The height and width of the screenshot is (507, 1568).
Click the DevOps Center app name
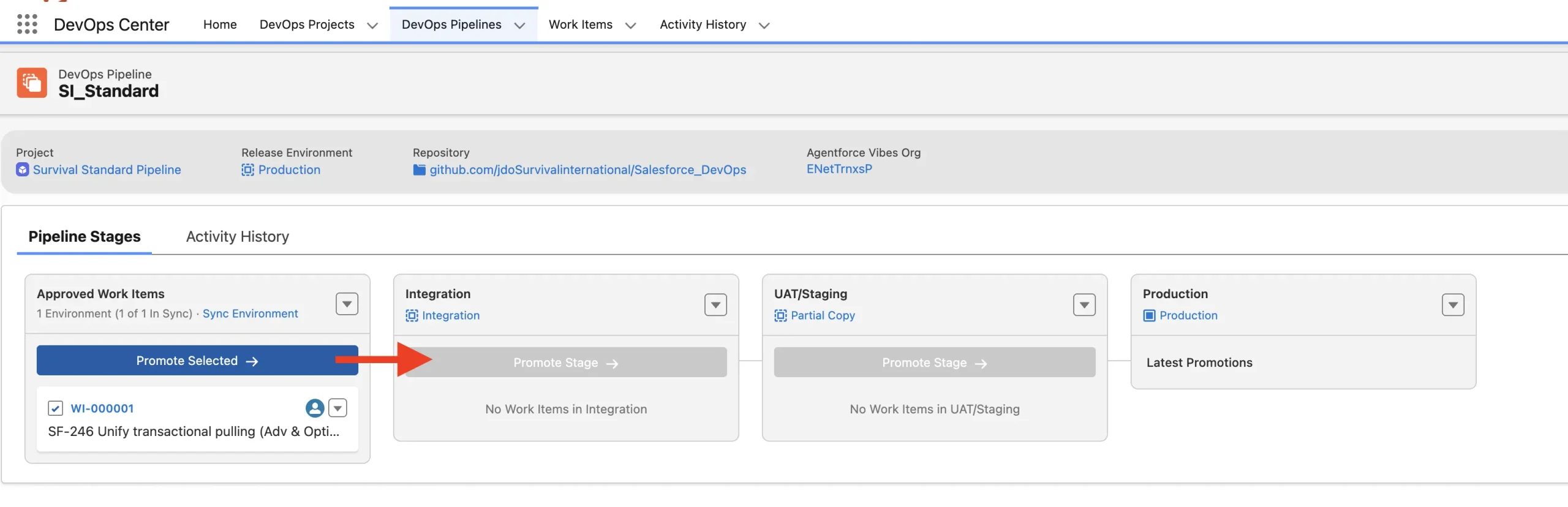[111, 24]
